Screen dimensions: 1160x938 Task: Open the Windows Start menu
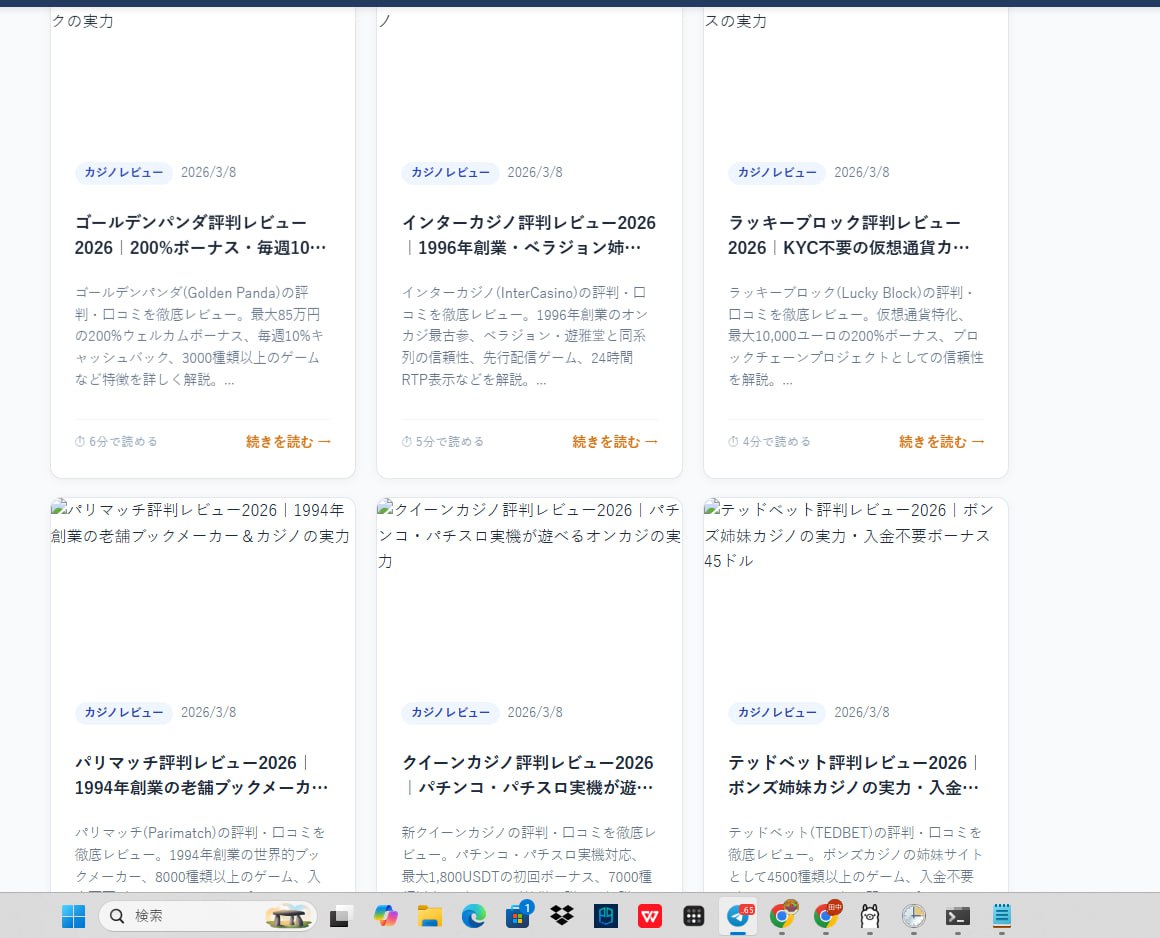73,916
